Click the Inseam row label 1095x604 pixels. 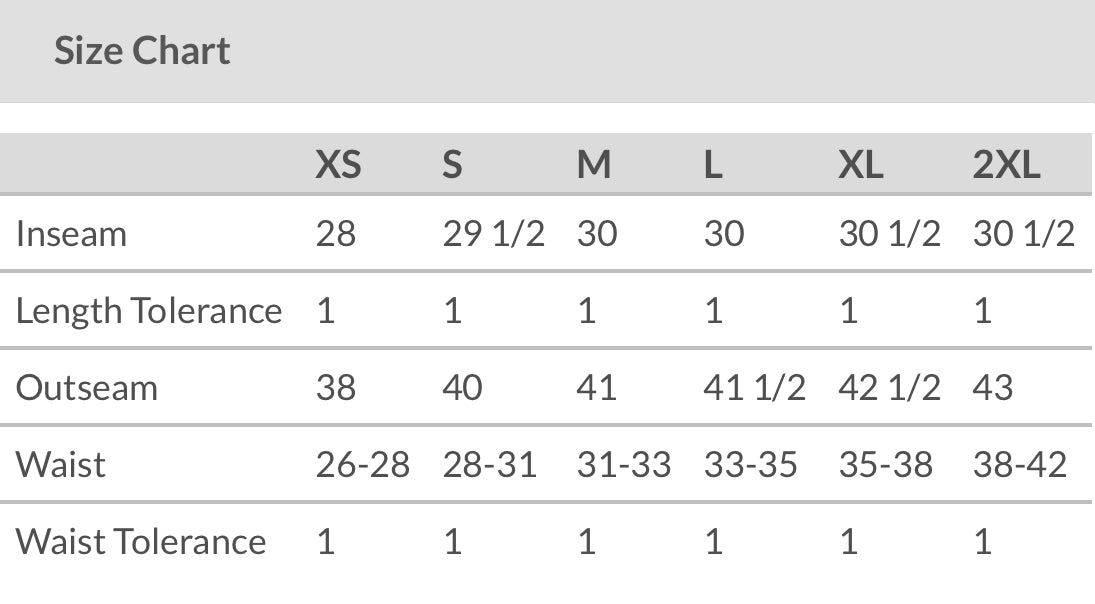71,234
